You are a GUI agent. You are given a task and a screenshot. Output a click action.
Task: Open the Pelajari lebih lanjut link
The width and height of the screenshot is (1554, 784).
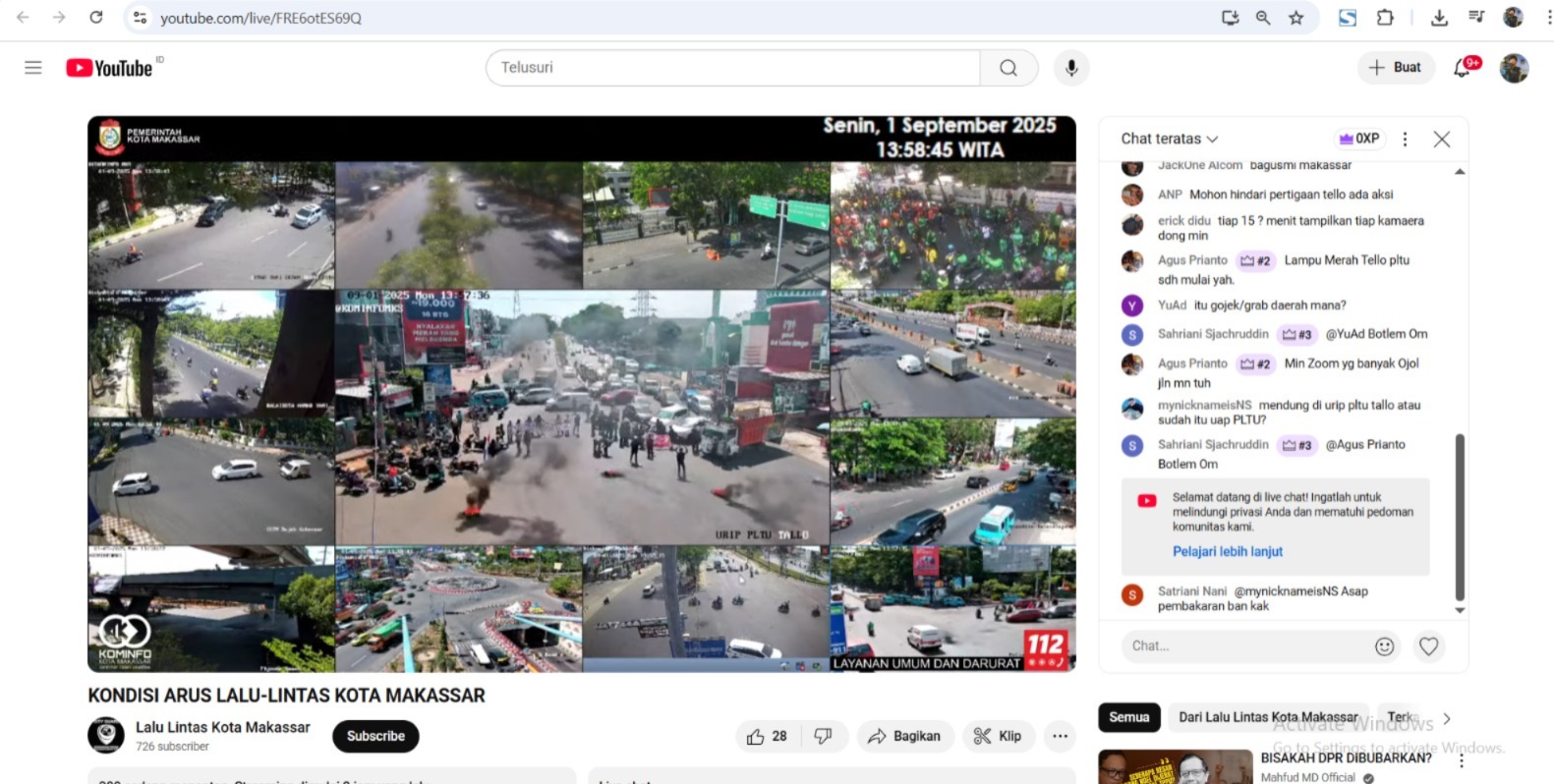(x=1228, y=551)
